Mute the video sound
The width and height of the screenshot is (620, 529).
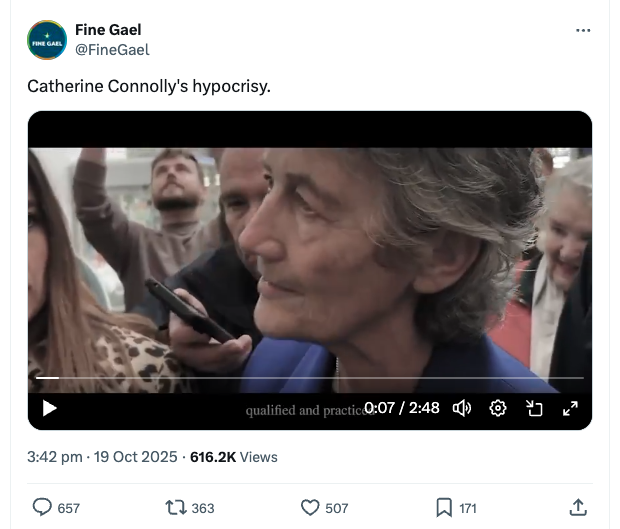click(x=462, y=408)
